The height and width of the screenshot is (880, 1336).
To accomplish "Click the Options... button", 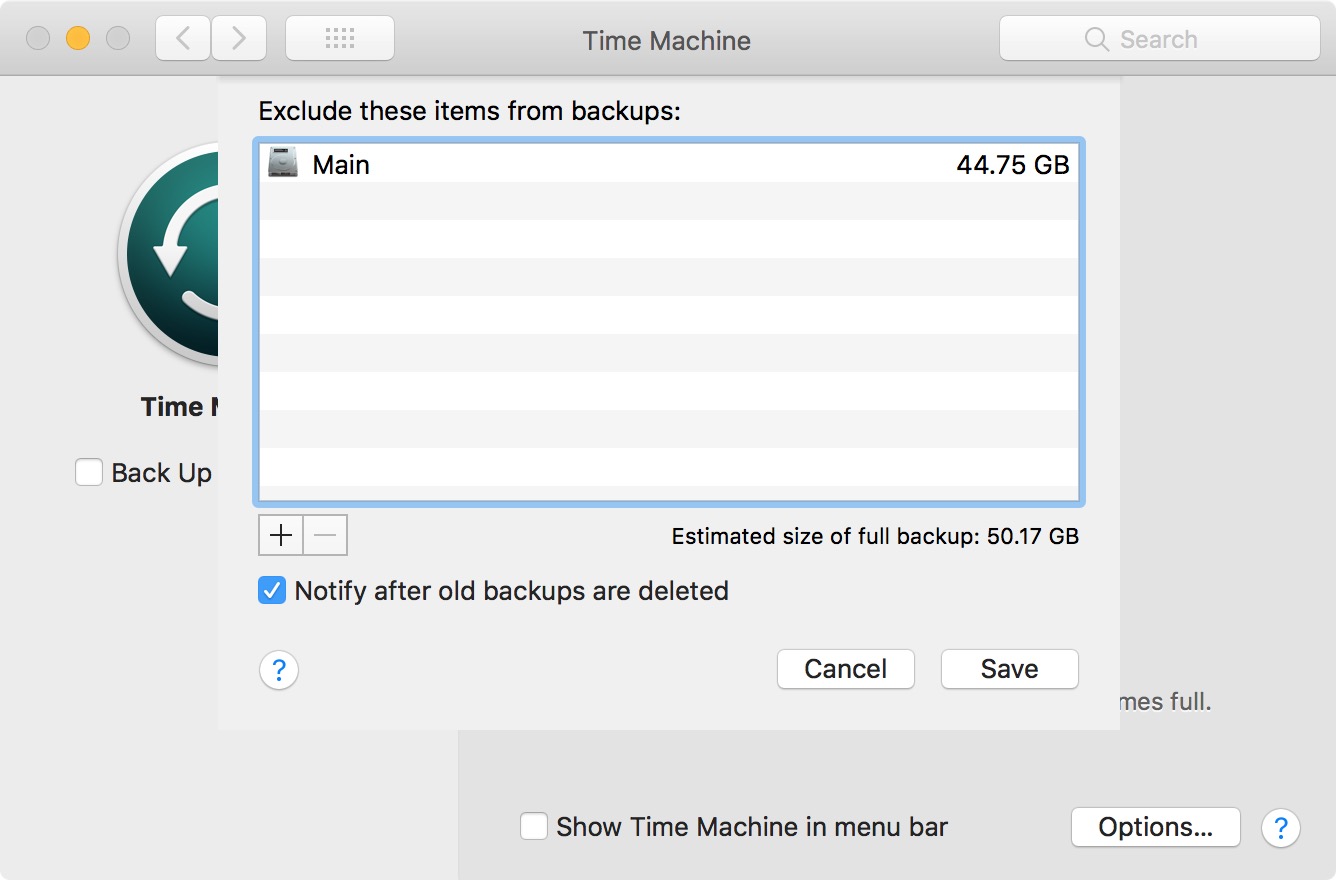I will click(1156, 827).
